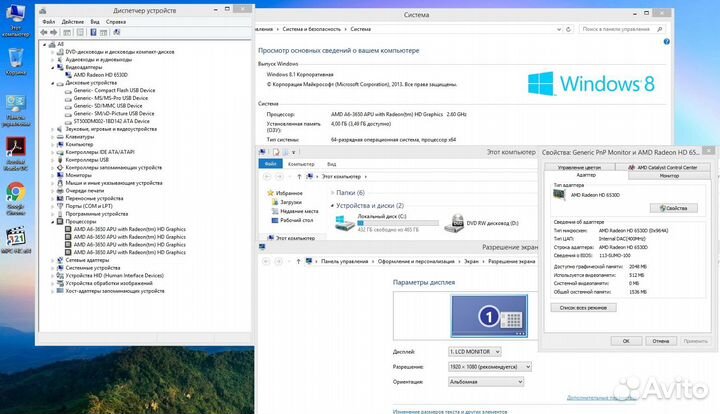
Task: Open the Файл menu in Device Manager
Action: [x=49, y=22]
